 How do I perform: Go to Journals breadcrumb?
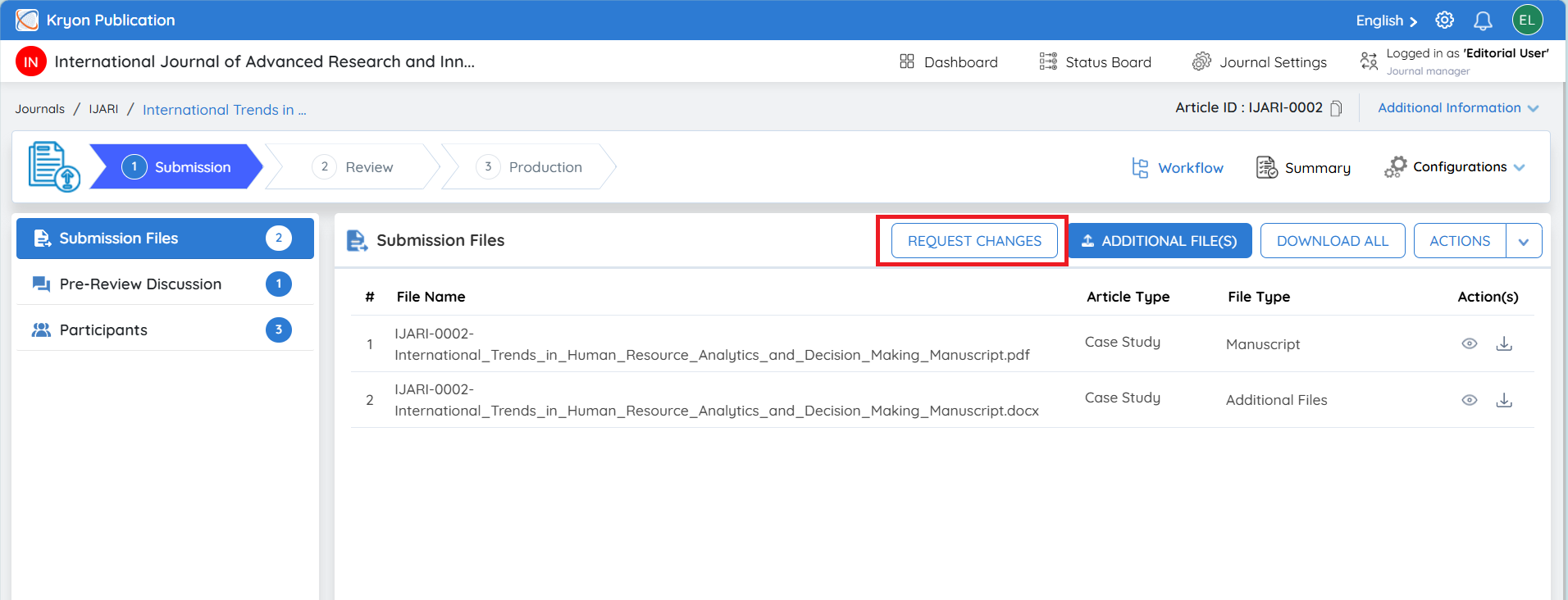(x=39, y=109)
